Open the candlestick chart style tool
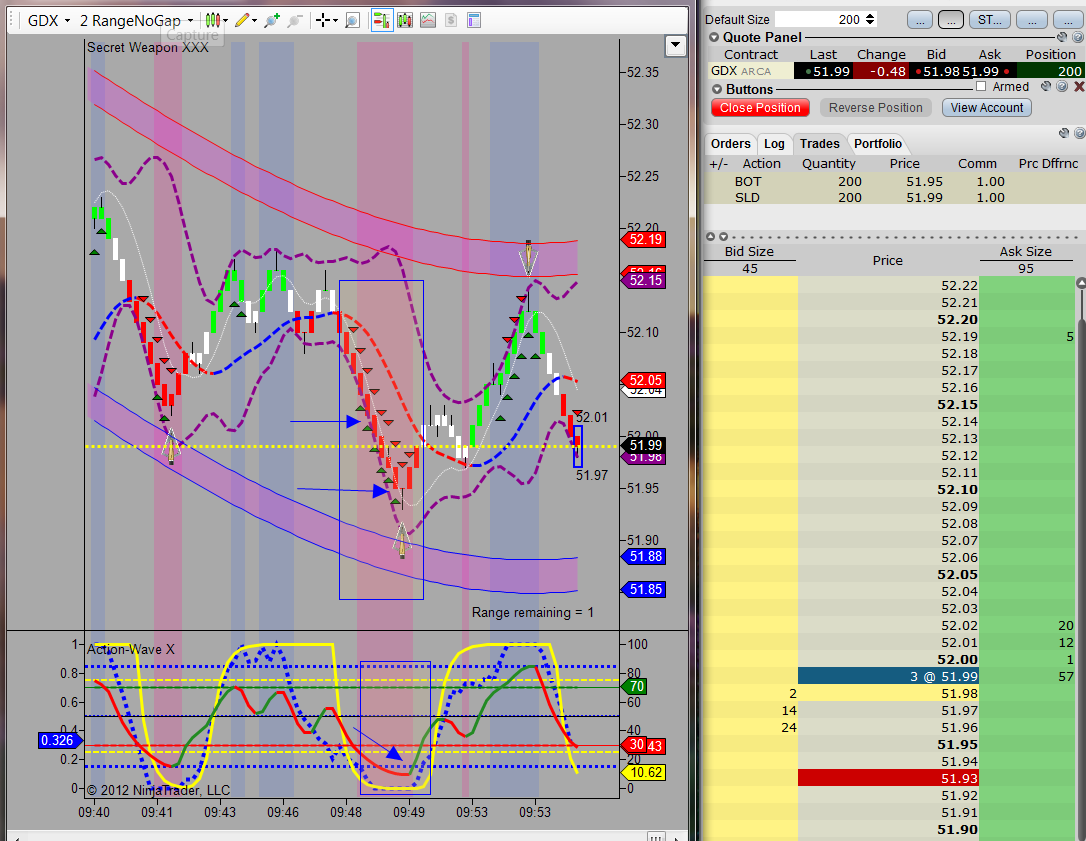 click(x=213, y=20)
